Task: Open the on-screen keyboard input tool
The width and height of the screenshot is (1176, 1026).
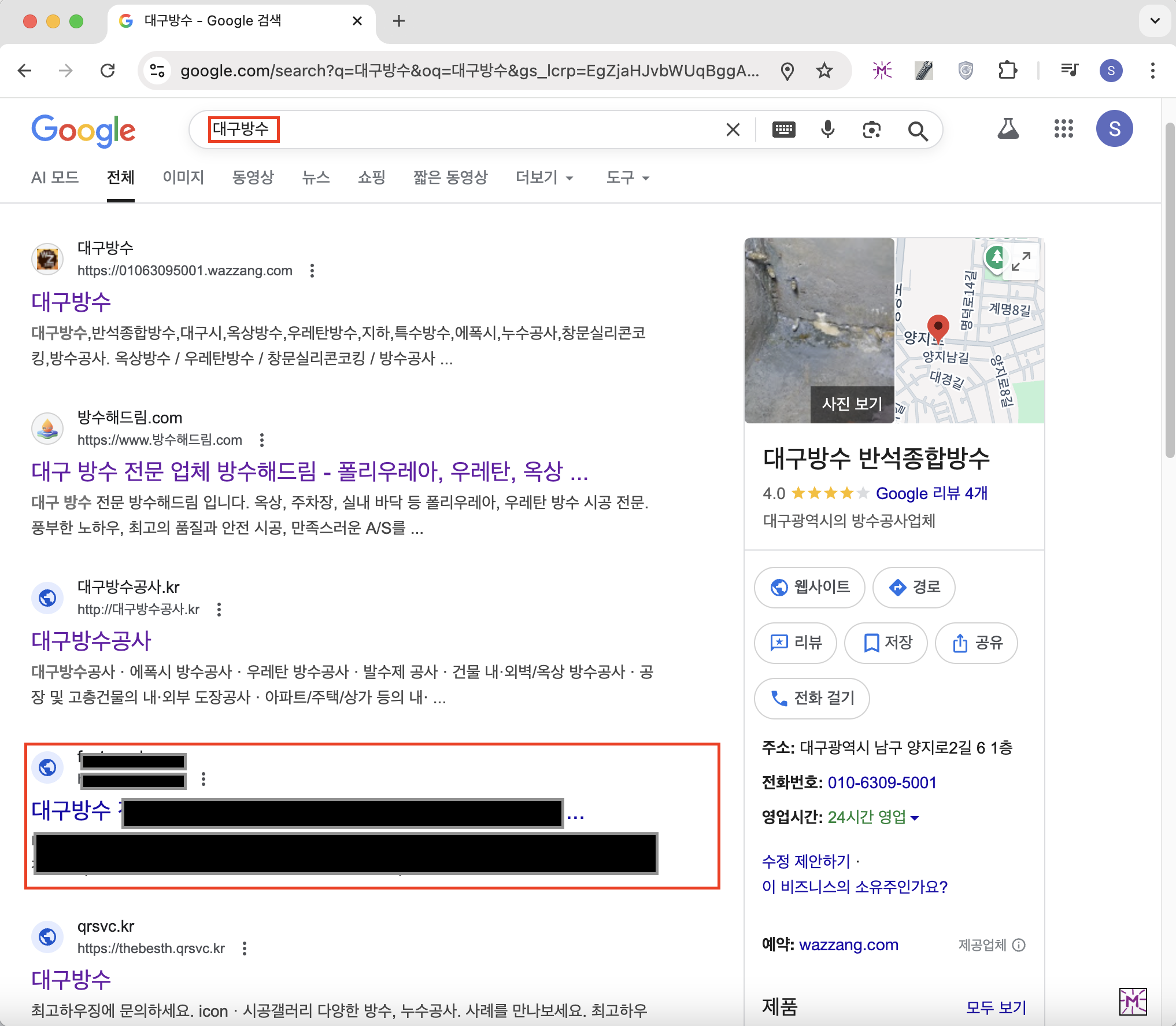Action: [x=783, y=130]
